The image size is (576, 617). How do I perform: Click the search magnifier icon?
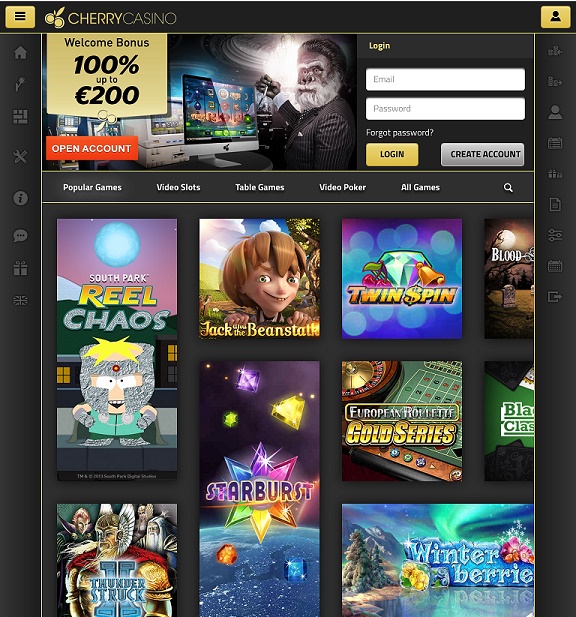(x=508, y=188)
